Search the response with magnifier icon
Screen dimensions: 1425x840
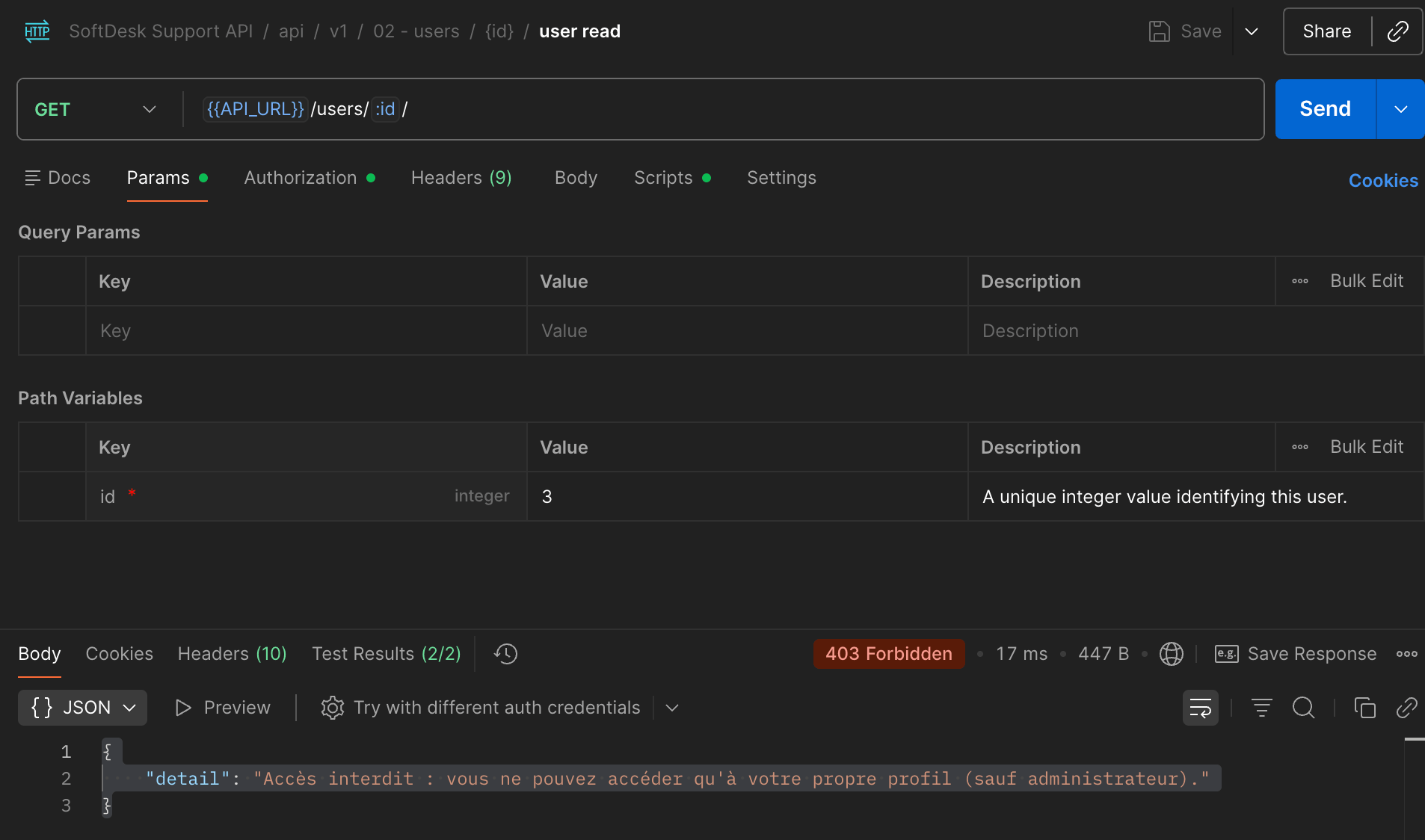[1303, 708]
